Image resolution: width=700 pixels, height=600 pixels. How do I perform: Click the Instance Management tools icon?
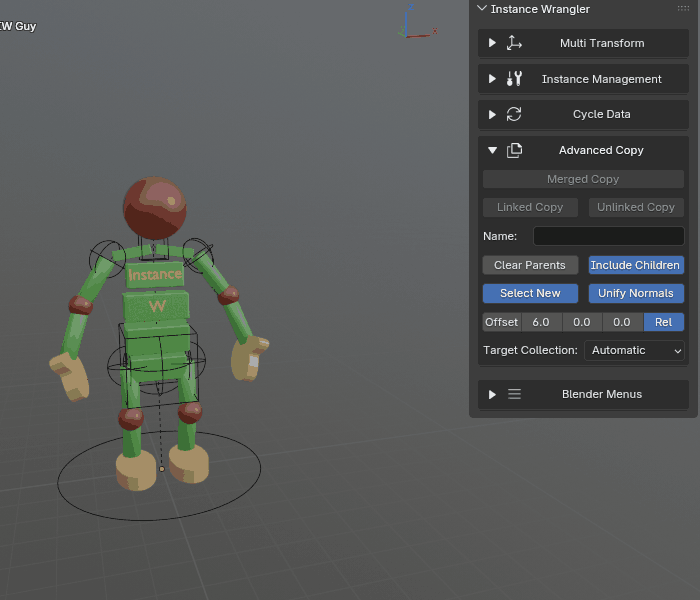(514, 79)
